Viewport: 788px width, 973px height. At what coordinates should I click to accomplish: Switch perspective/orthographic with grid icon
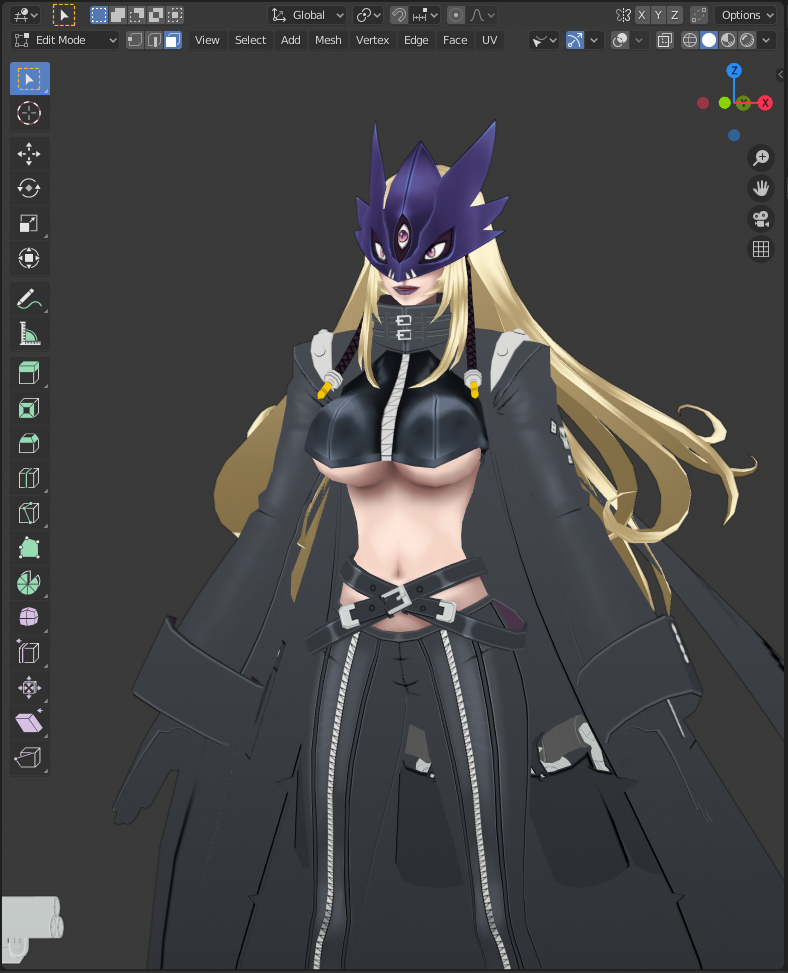tap(761, 249)
